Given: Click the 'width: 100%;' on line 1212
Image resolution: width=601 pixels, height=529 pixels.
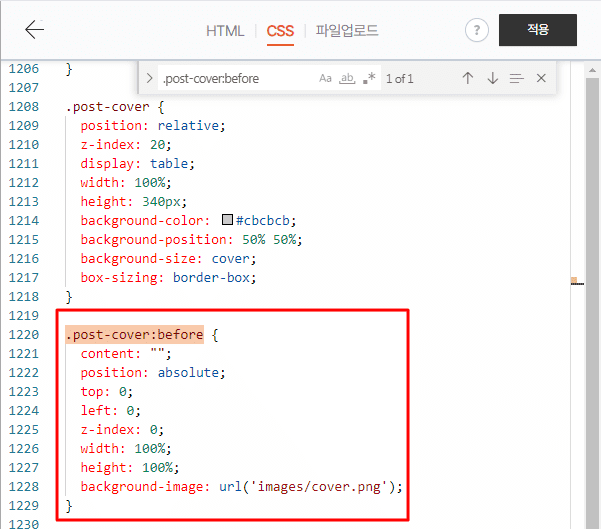Looking at the screenshot, I should coord(126,182).
